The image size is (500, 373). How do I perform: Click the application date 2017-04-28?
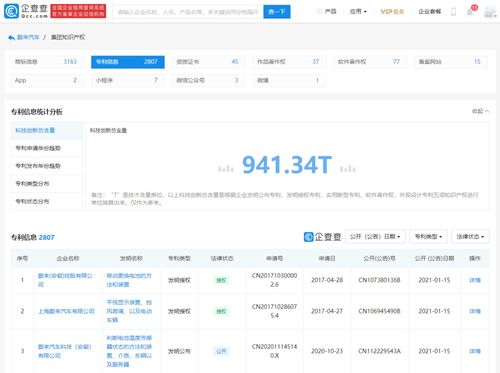tap(327, 280)
